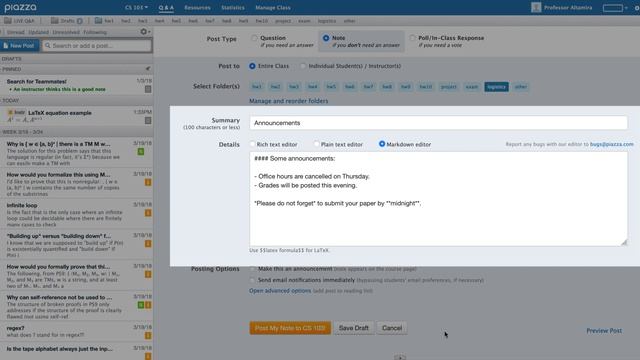The image size is (640, 360).
Task: Click the Professor Altamira profile avatar
Action: pos(536,7)
